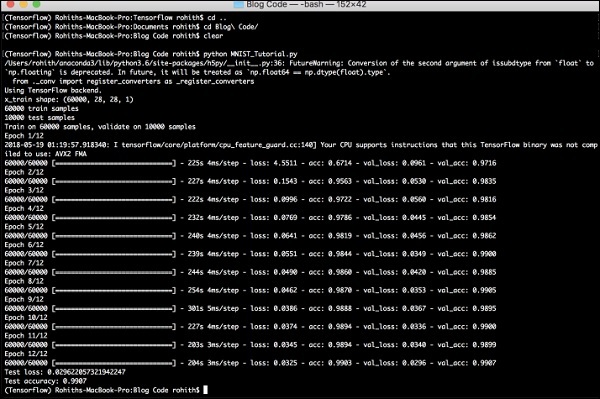This screenshot has width=600, height=399.
Task: Click 'Using TensorFlow backend.' line
Action: [x=53, y=90]
